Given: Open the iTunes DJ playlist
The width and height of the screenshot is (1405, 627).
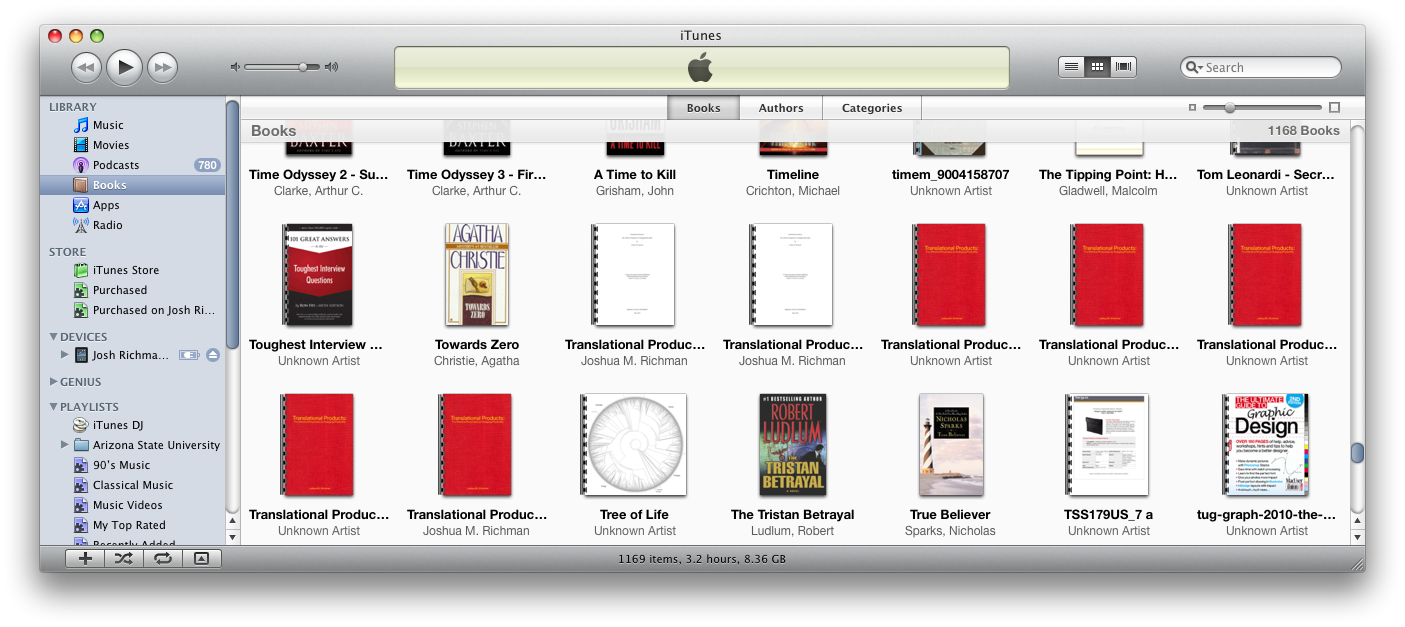Looking at the screenshot, I should click(118, 425).
